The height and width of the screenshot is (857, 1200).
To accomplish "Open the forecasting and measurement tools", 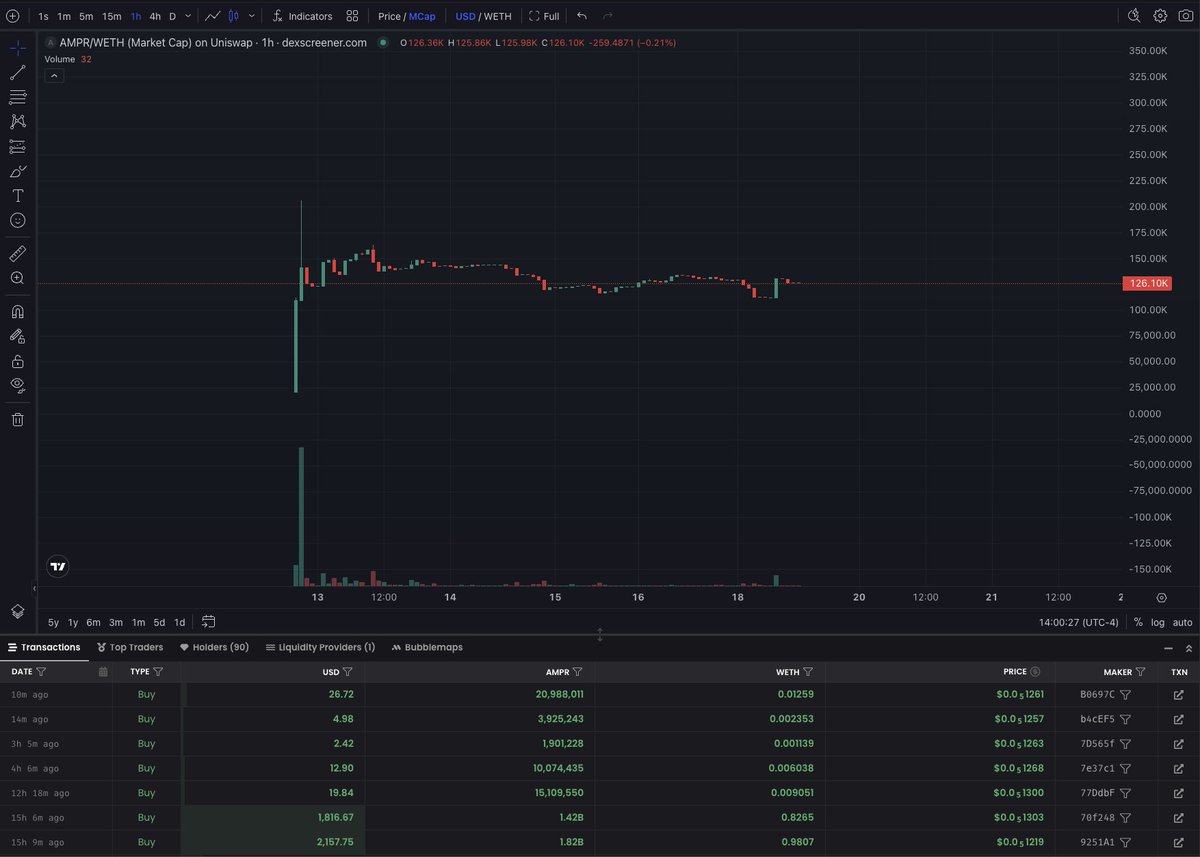I will tap(17, 146).
